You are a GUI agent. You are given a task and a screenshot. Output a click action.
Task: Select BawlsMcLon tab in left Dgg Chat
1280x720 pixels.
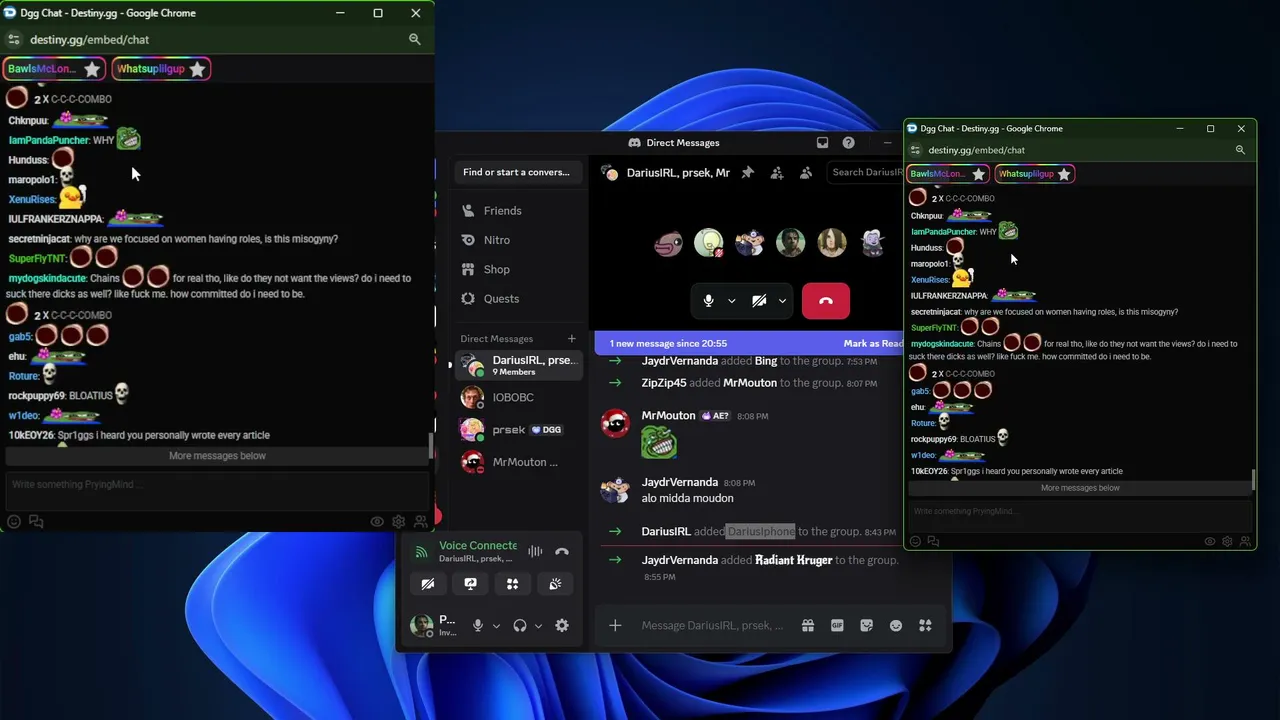[54, 69]
